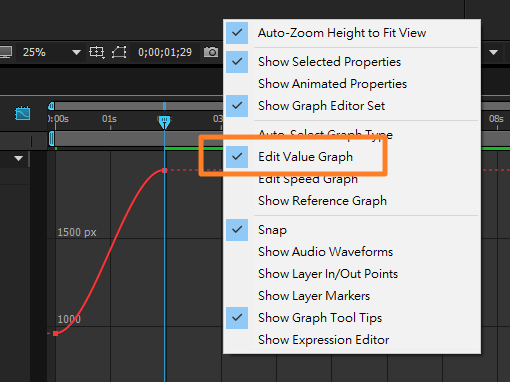Select the top keyframe on red curve
Viewport: 510px width, 382px height.
[164, 171]
